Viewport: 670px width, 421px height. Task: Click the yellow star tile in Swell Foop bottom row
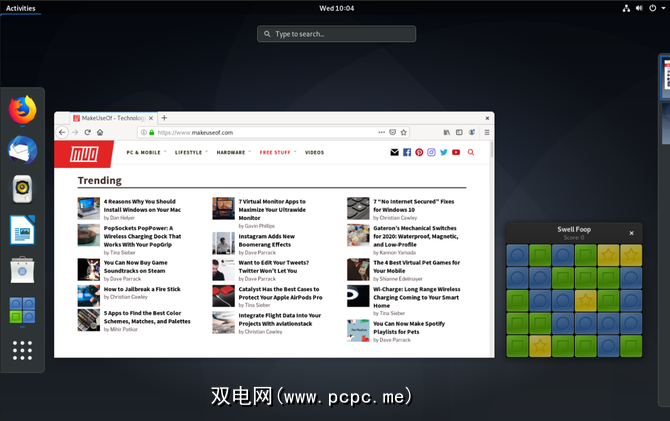click(x=540, y=346)
